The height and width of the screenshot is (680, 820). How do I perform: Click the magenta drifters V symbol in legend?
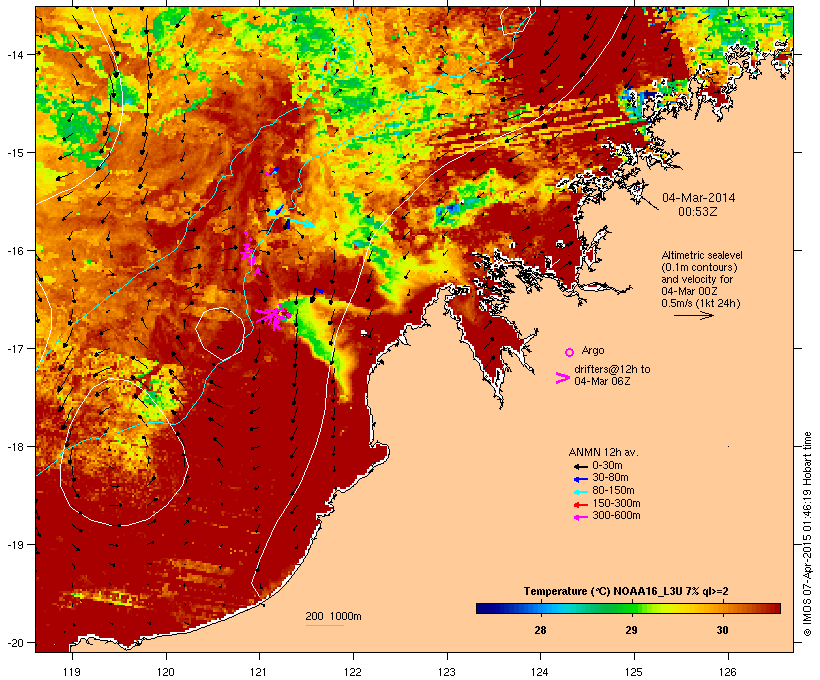[563, 378]
